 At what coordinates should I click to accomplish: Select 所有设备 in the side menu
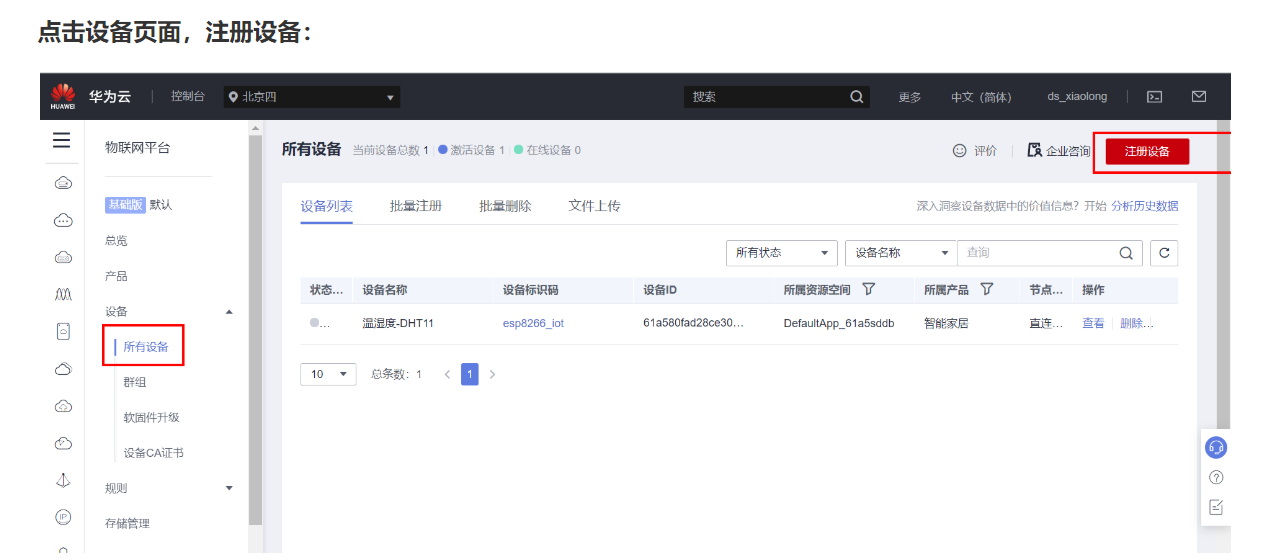pyautogui.click(x=146, y=347)
